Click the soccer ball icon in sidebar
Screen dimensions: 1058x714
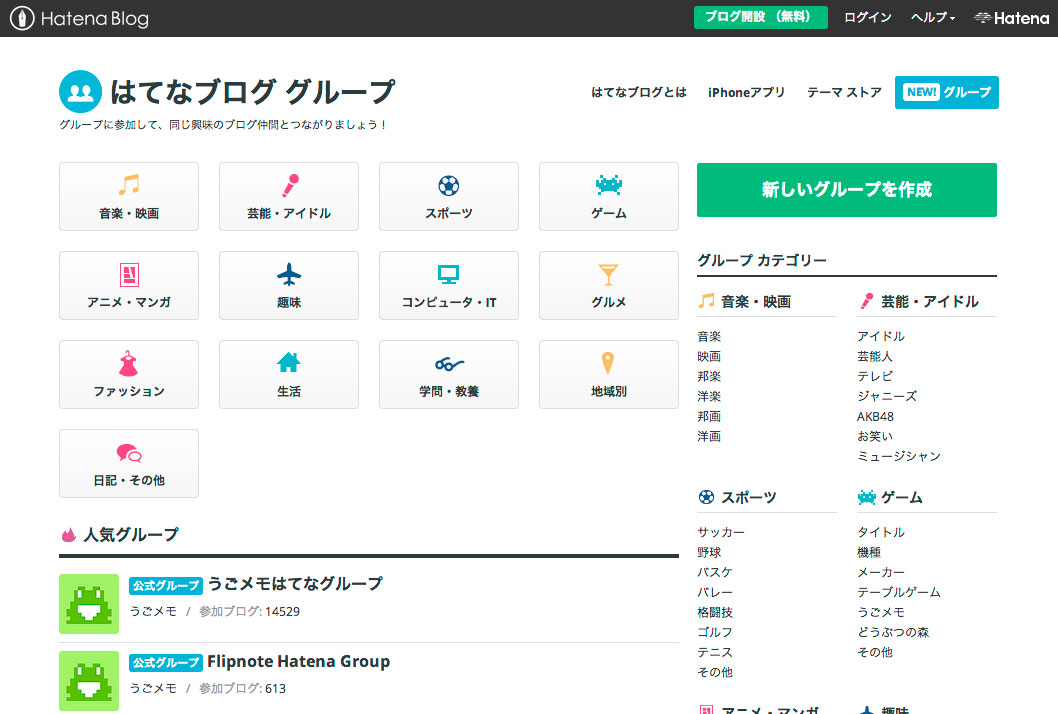[x=706, y=497]
